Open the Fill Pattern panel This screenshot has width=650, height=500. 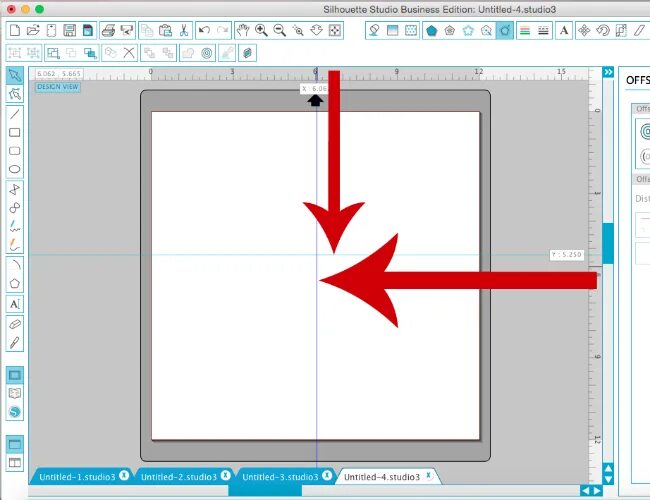point(411,30)
